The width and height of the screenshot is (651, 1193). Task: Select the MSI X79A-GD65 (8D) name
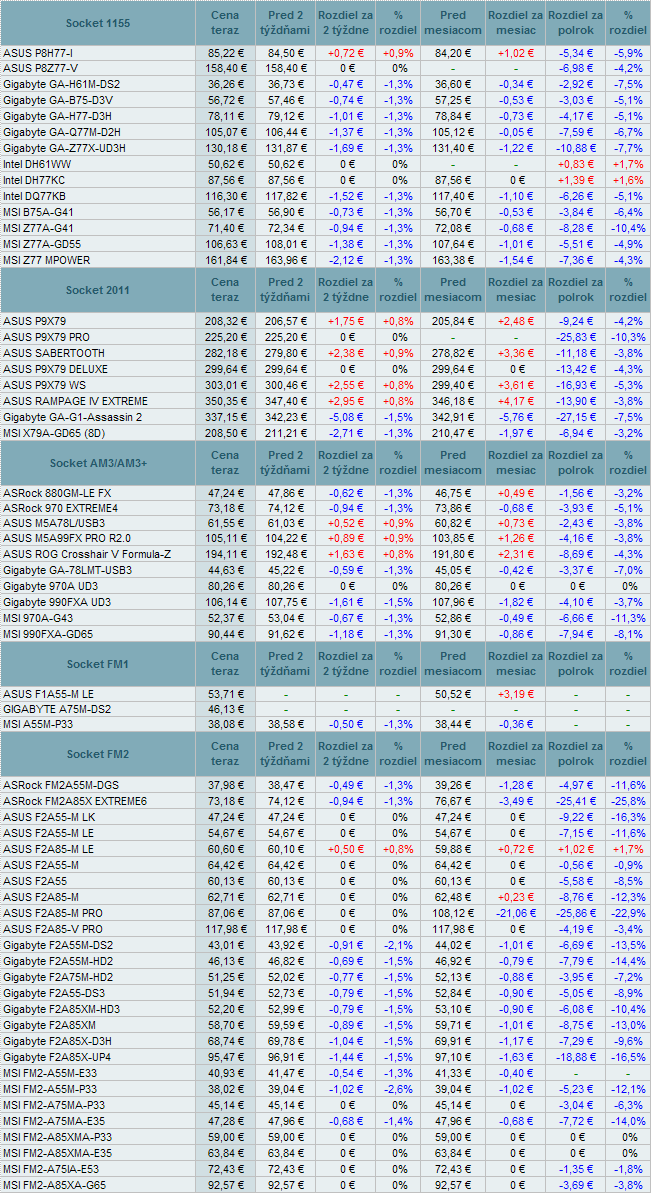pos(56,432)
